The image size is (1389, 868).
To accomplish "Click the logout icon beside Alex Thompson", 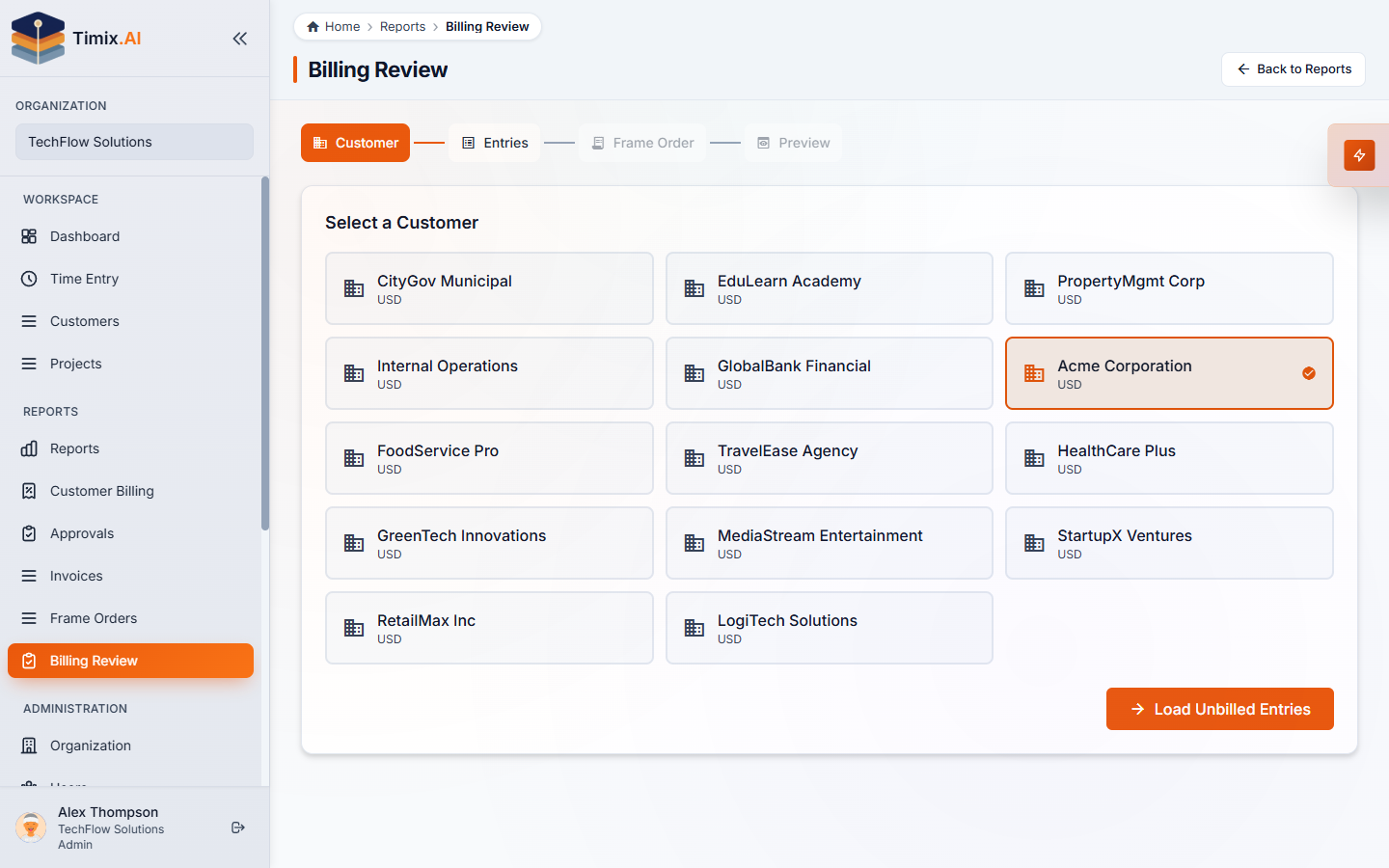I will [x=238, y=827].
